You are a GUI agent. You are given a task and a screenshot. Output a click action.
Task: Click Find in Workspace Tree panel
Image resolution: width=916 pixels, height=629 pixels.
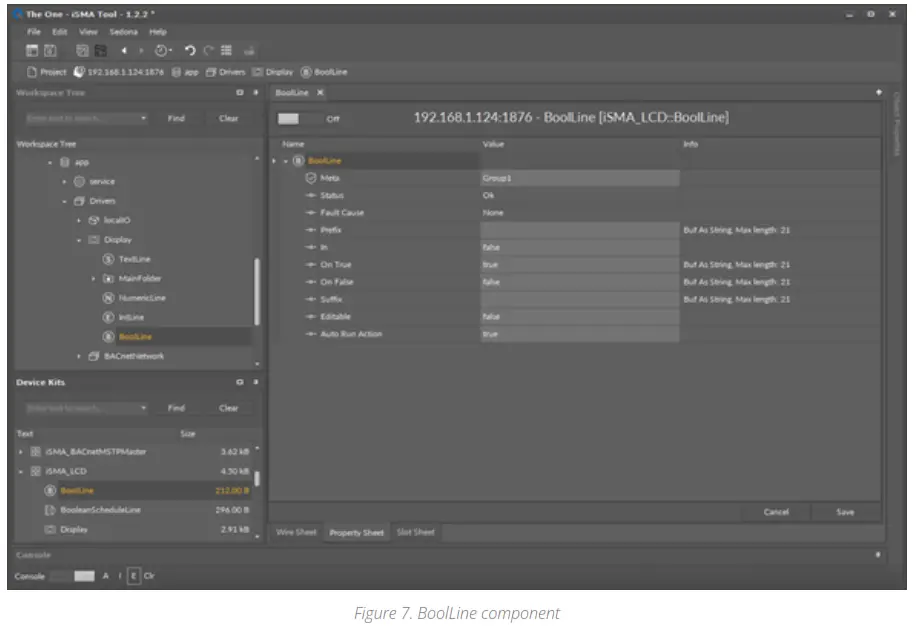click(176, 118)
